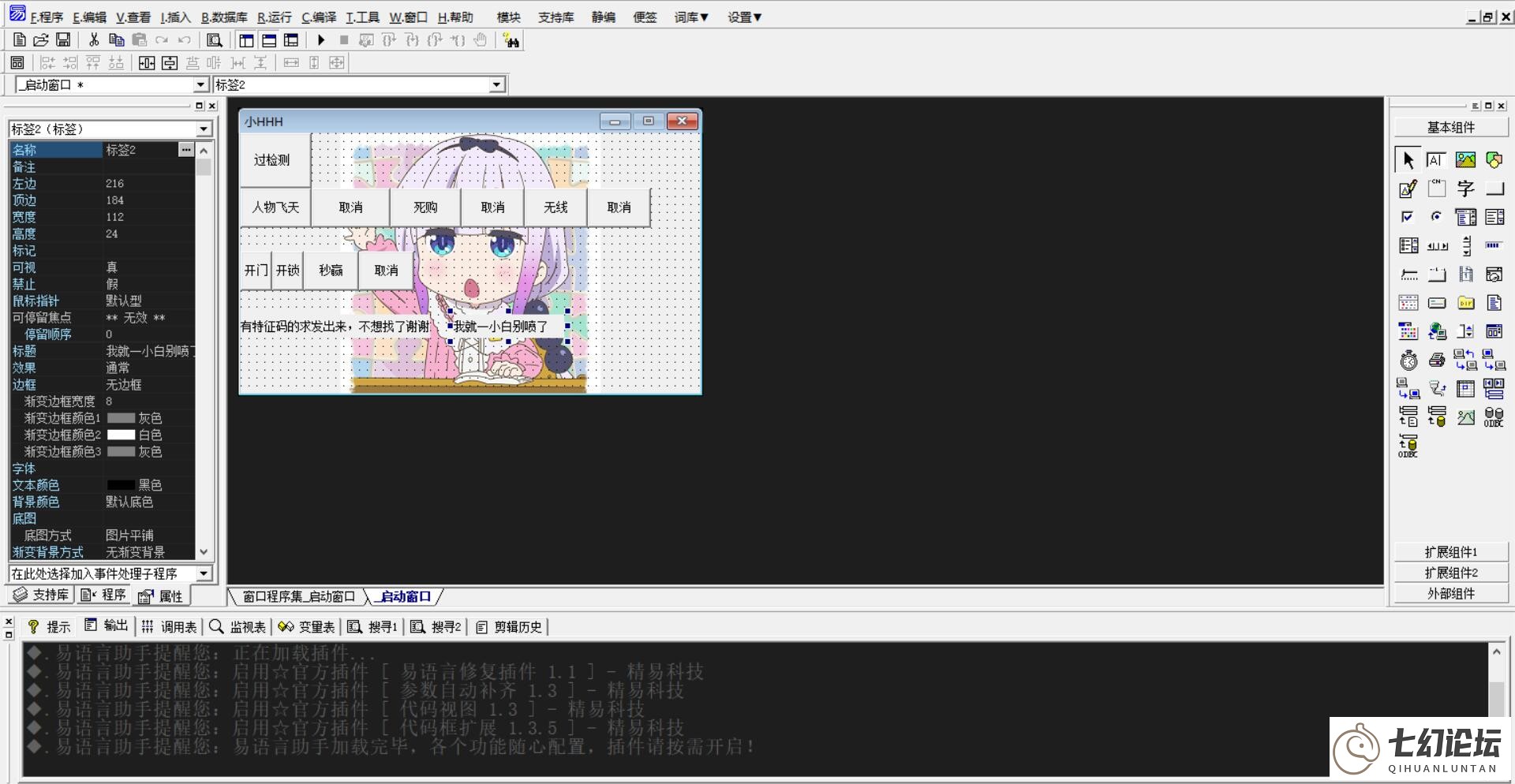Screen dimensions: 1515x784
Task: Click the center horizontally alignment icon
Action: [147, 62]
